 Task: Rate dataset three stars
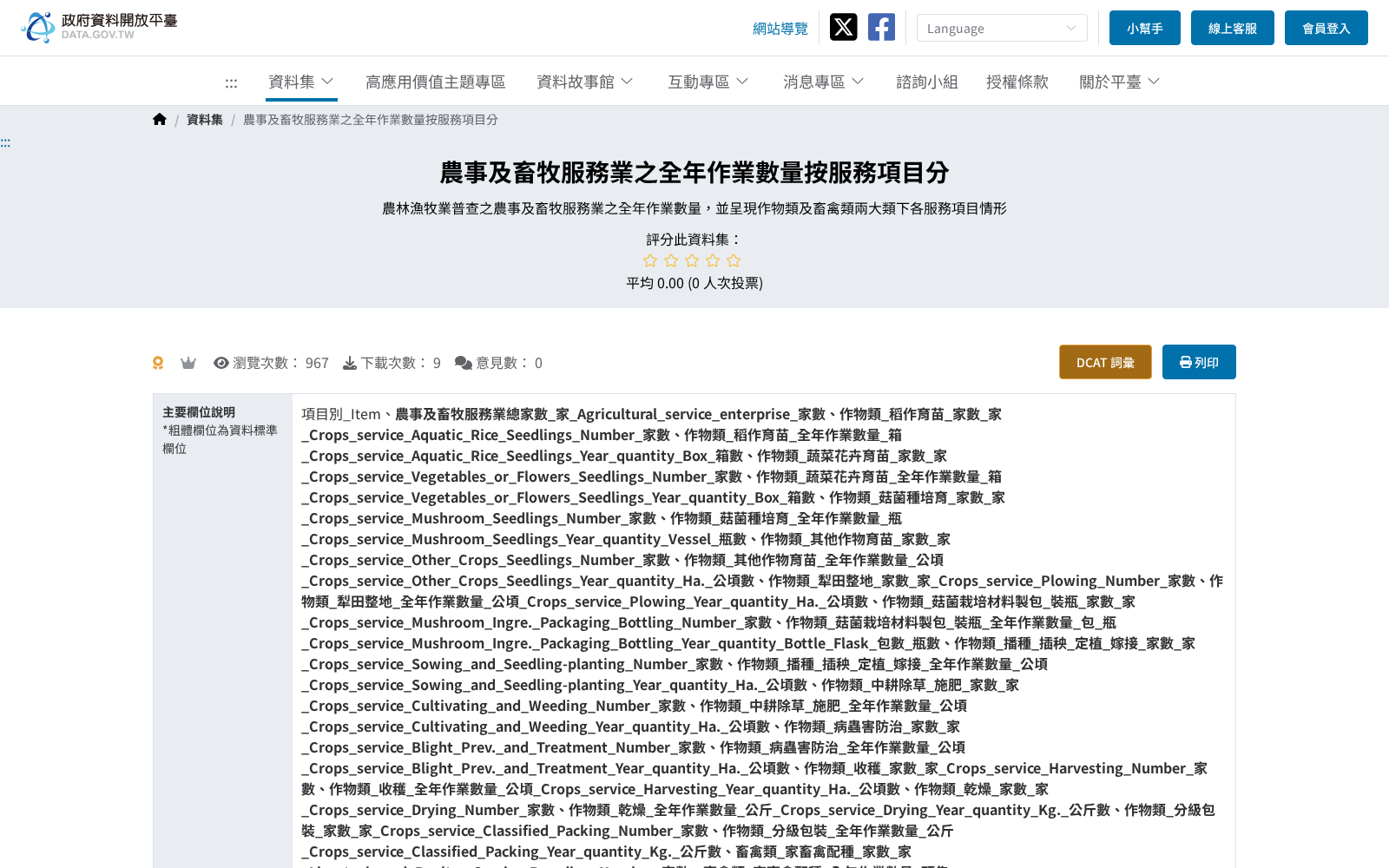pyautogui.click(x=692, y=260)
